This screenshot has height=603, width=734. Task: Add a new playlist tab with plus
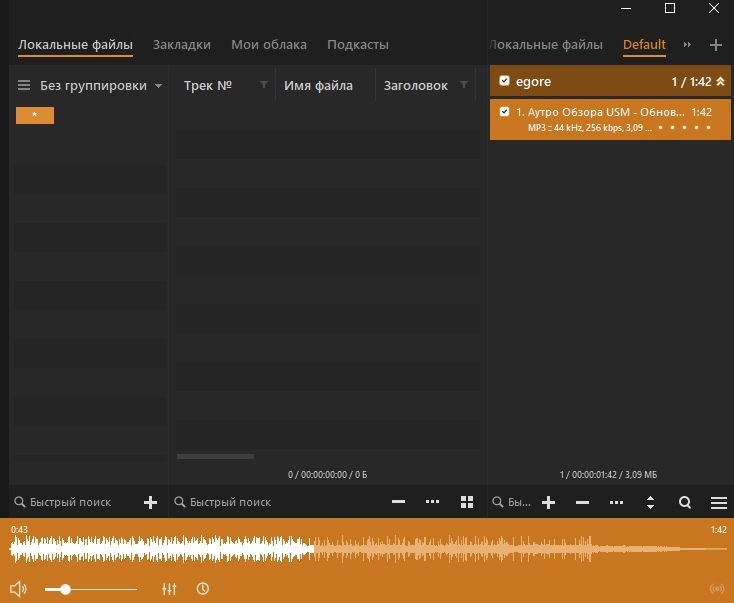[x=716, y=45]
